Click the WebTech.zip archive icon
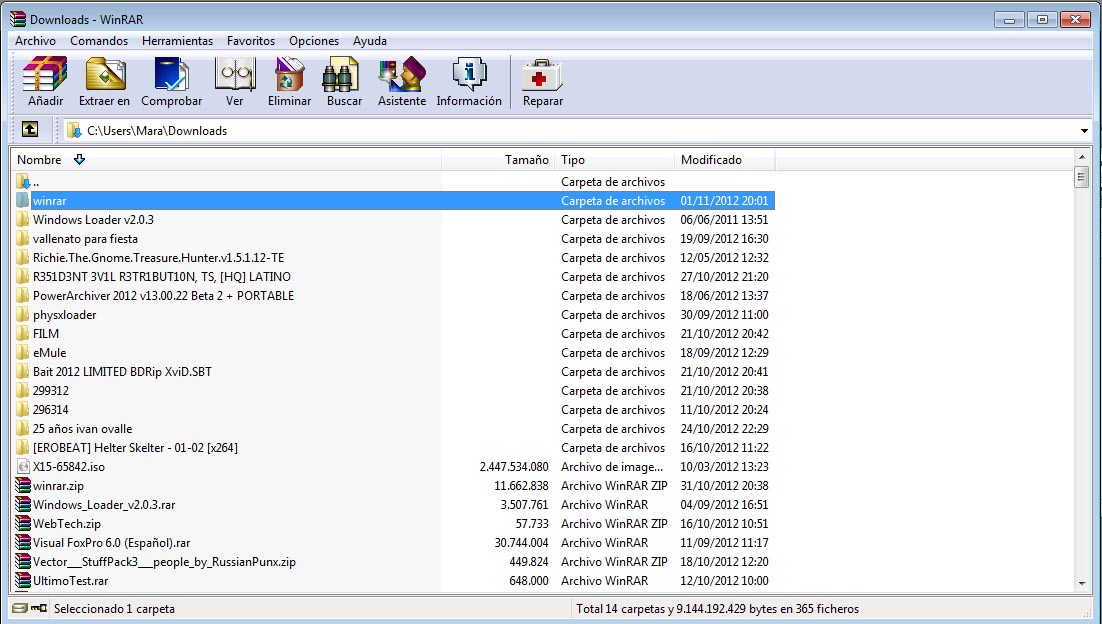The image size is (1102, 624). pyautogui.click(x=23, y=524)
